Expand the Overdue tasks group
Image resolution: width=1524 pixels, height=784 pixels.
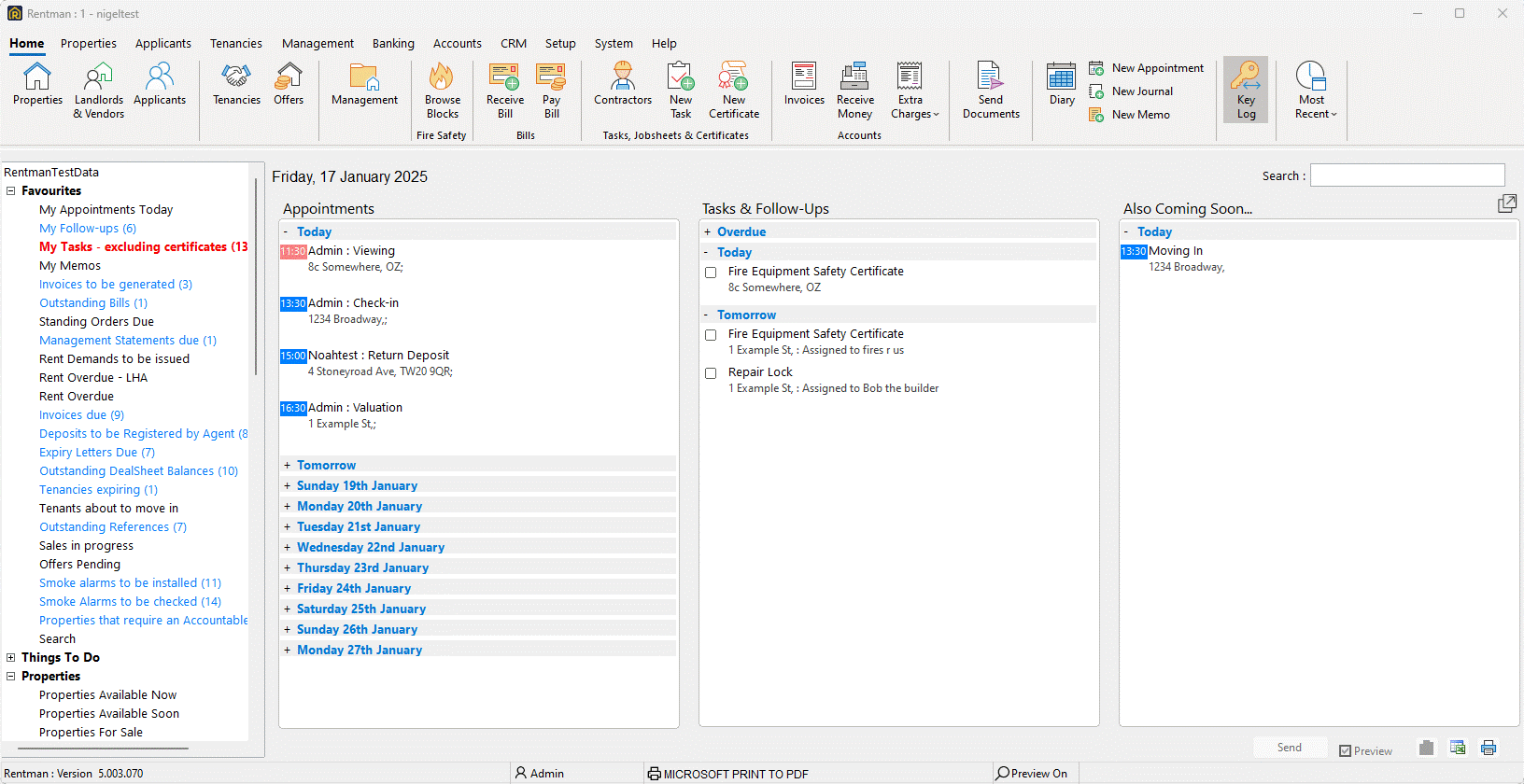(707, 231)
